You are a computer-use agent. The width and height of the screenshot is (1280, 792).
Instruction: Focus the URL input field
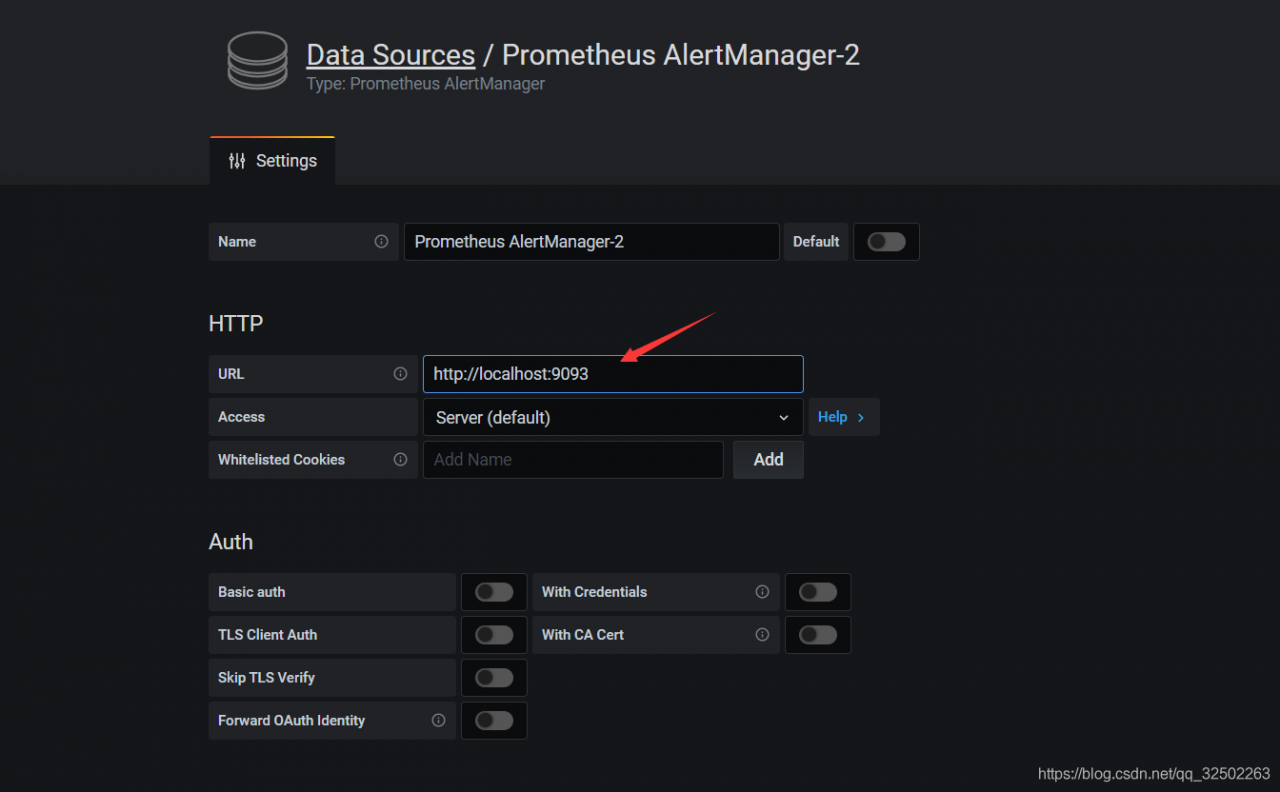(x=613, y=374)
